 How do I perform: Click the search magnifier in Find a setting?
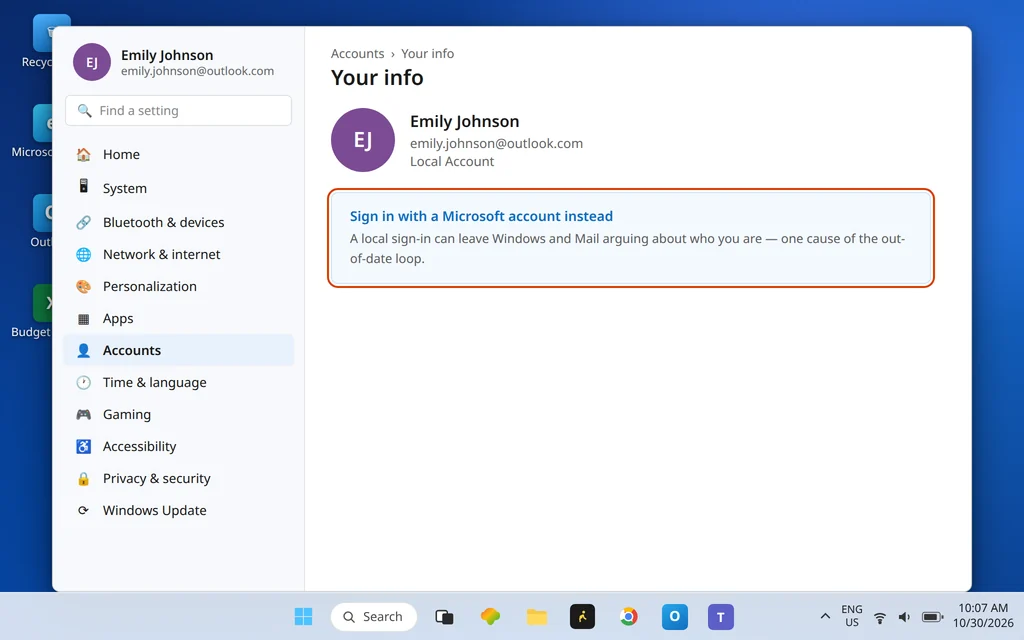pos(84,110)
